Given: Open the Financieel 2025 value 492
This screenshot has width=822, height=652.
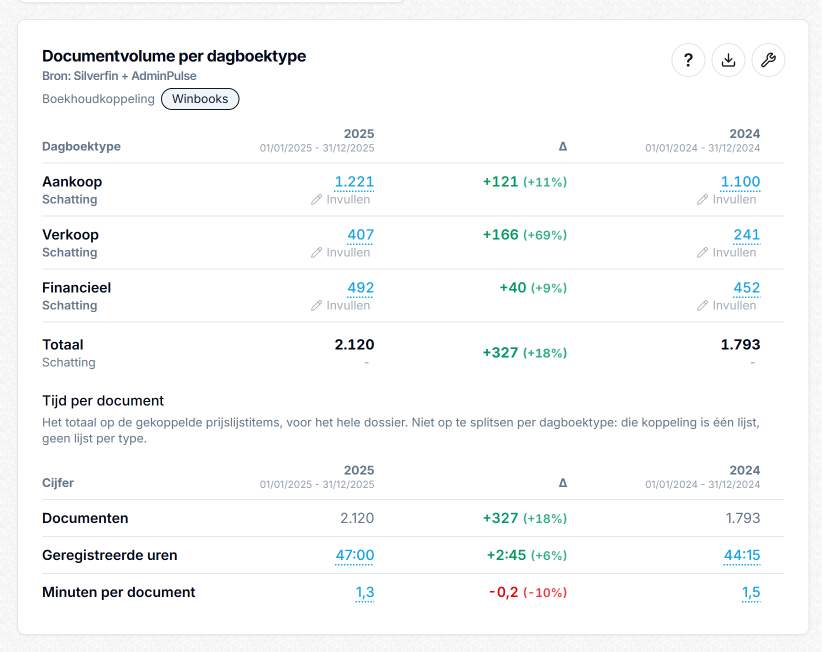Looking at the screenshot, I should 360,288.
